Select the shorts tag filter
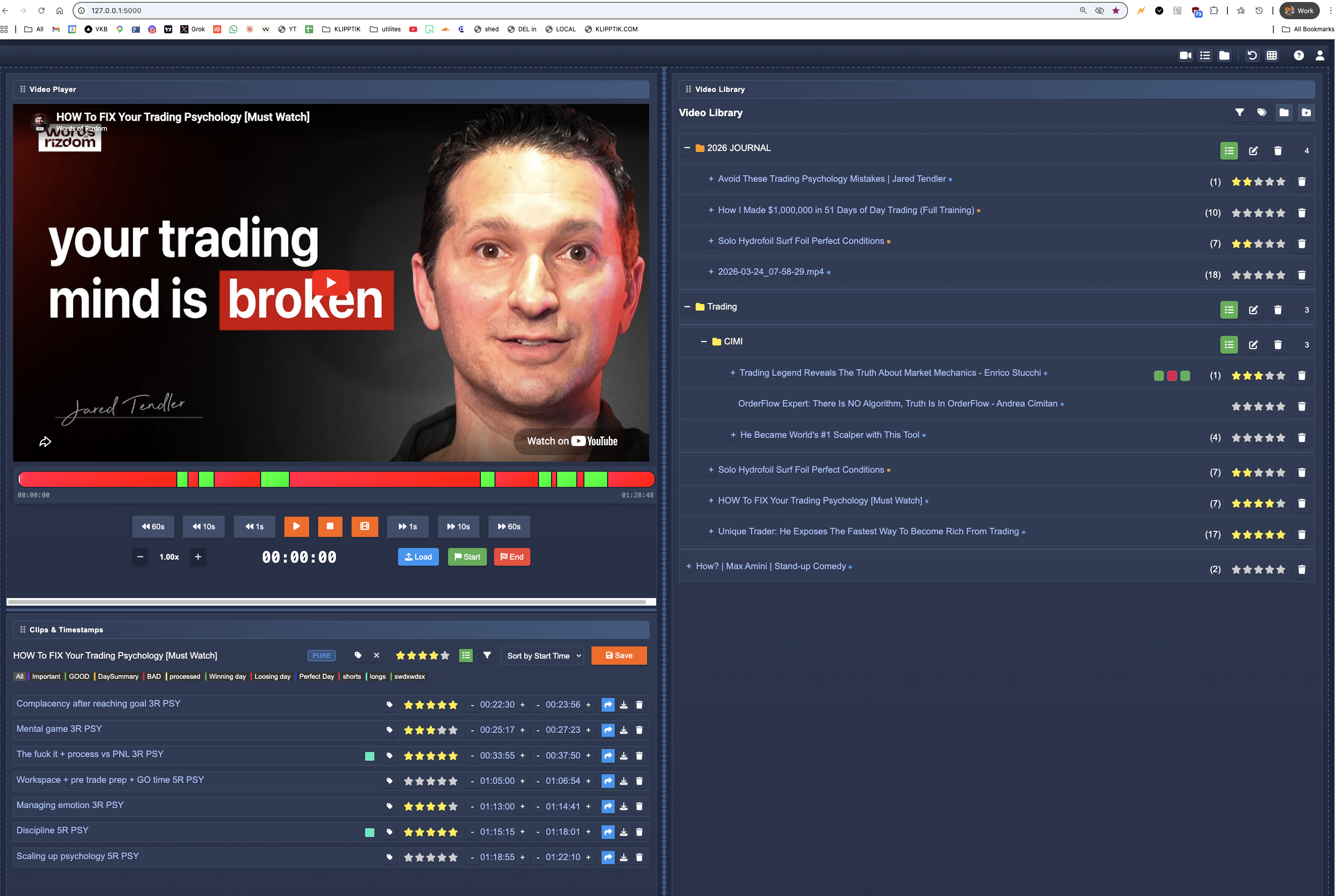Screen dimensions: 1335x896 click(x=352, y=677)
